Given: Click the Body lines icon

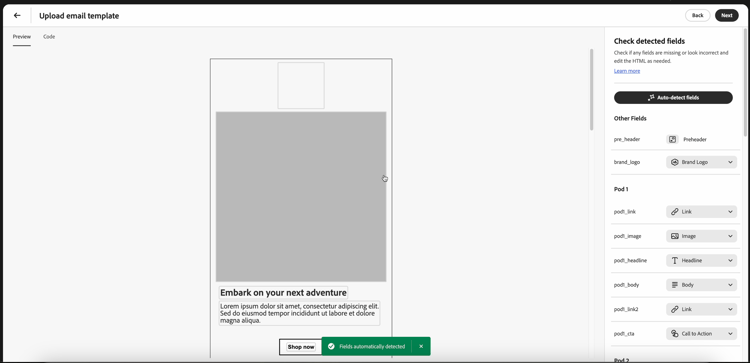Looking at the screenshot, I should [674, 285].
